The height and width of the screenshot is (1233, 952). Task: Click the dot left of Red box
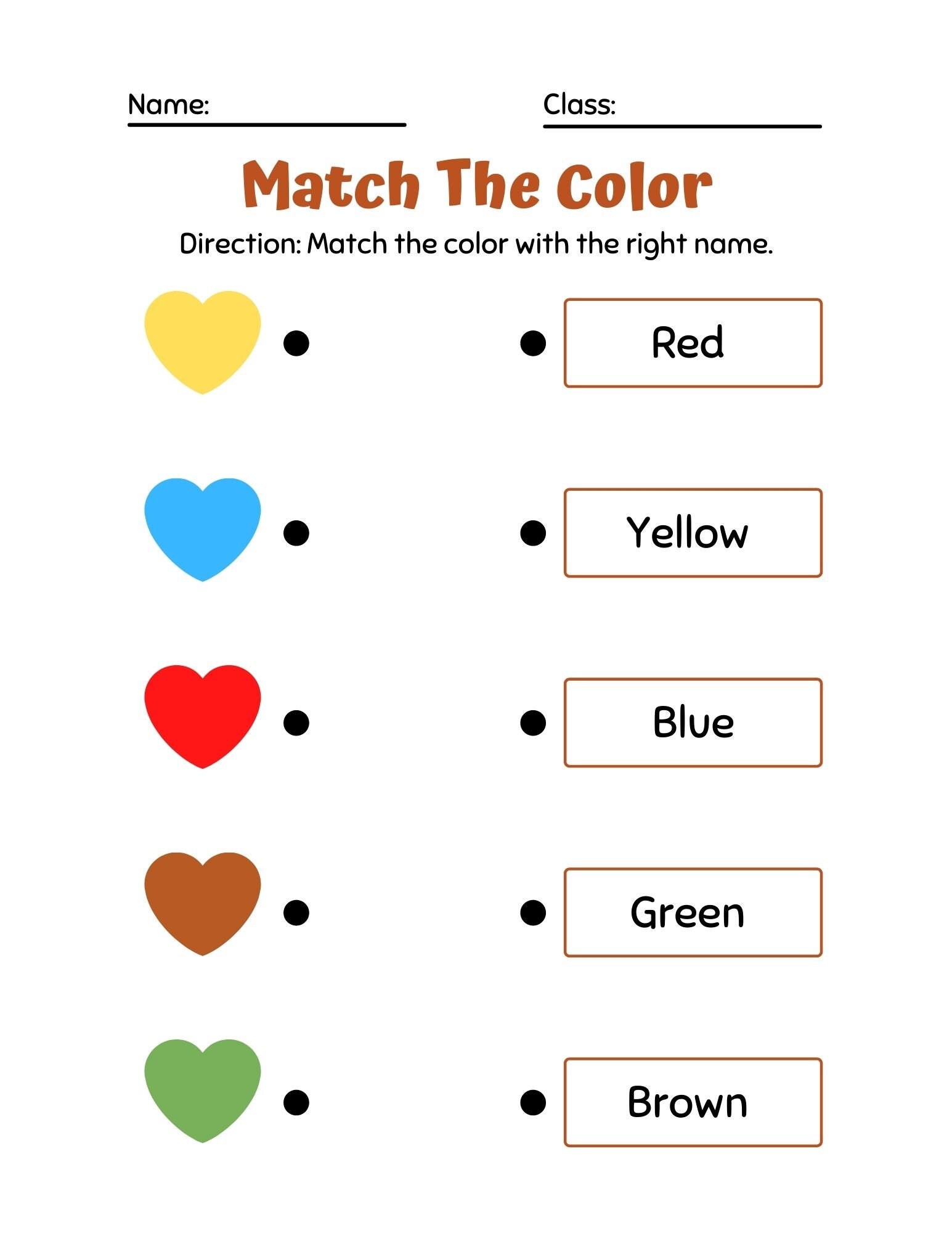533,343
